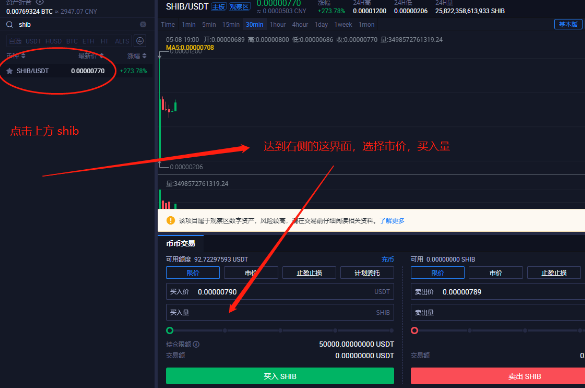The width and height of the screenshot is (585, 388).
Task: Click the green 买入 SHIB button
Action: point(280,376)
